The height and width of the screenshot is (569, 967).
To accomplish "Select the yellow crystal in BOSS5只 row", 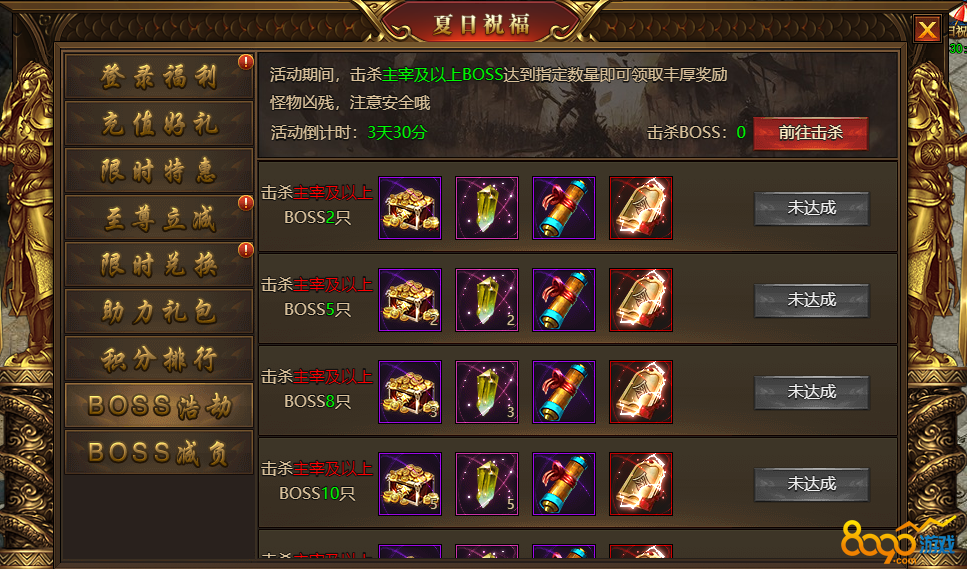I will click(x=487, y=300).
